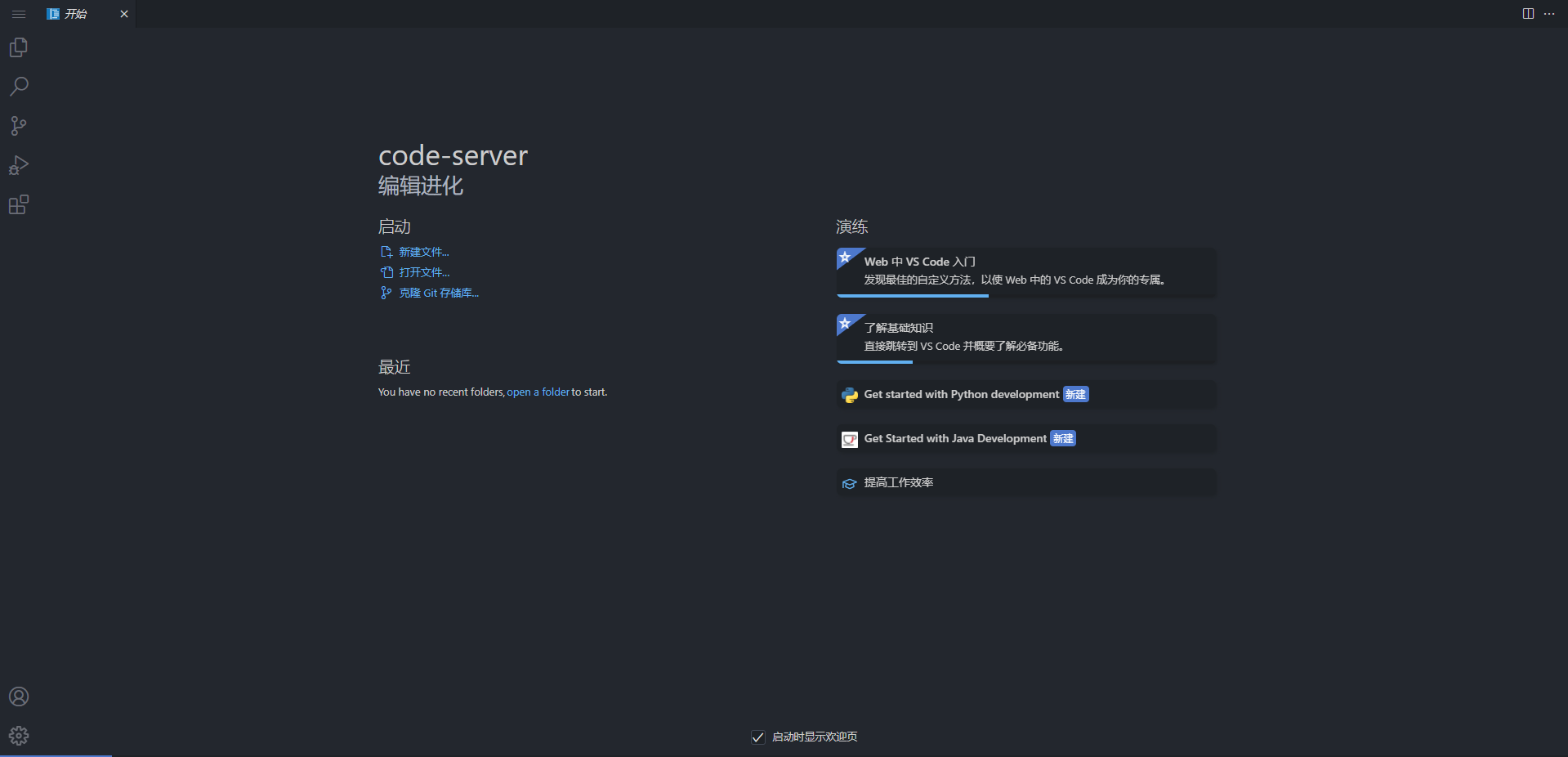Close the 开始 tab

tap(124, 14)
